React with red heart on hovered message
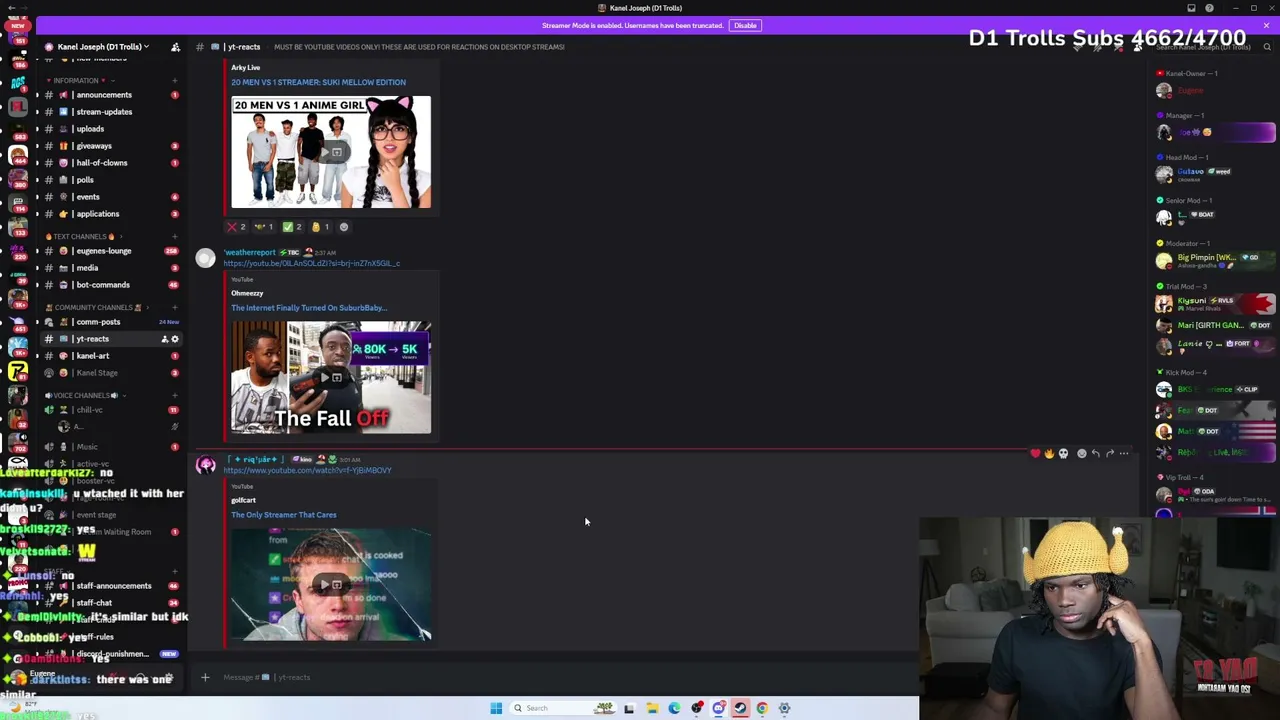Viewport: 1280px width, 720px height. click(1035, 454)
